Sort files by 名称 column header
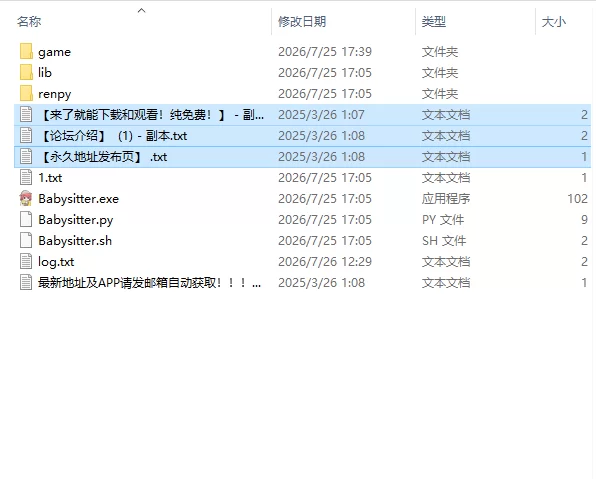Viewport: 596px width, 479px height. click(x=29, y=21)
